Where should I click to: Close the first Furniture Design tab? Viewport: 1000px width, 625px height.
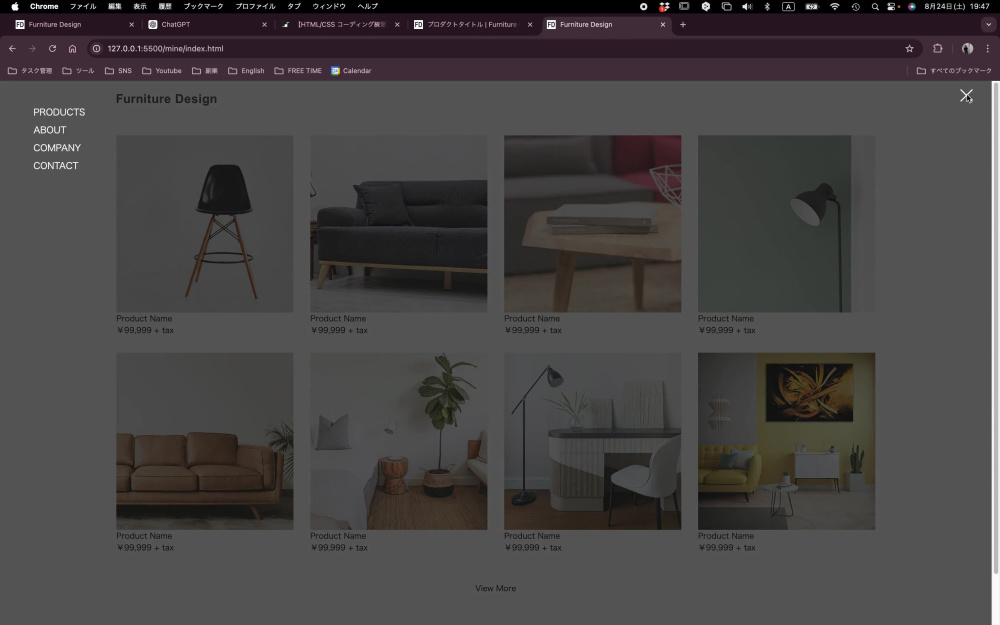tap(131, 24)
